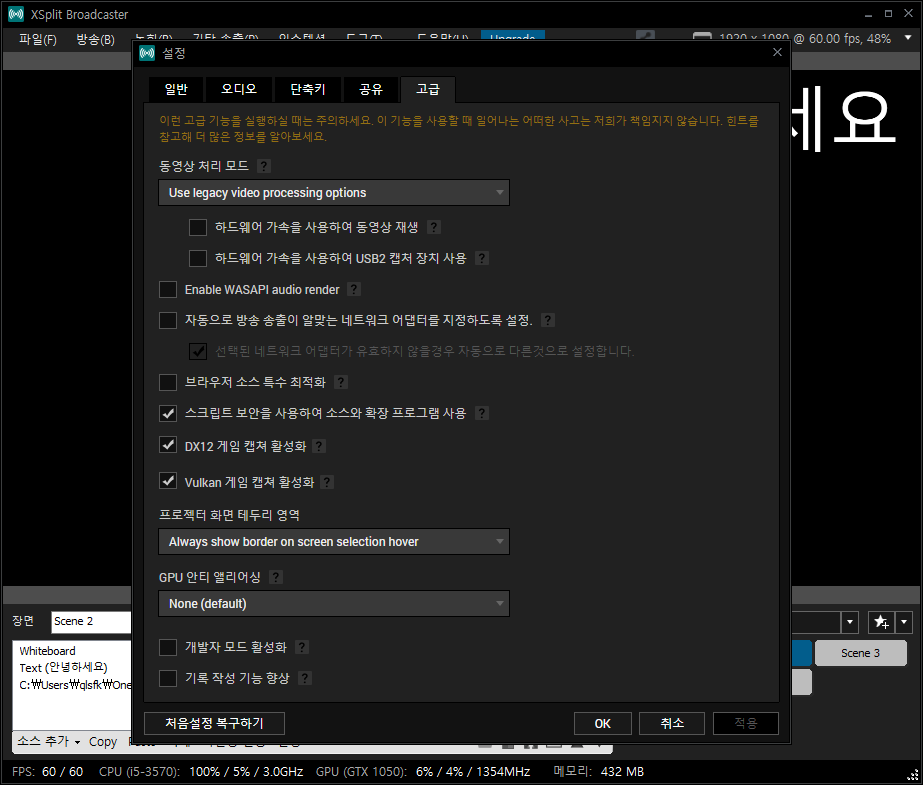Select 고급 tab
923x785 pixels.
[428, 89]
